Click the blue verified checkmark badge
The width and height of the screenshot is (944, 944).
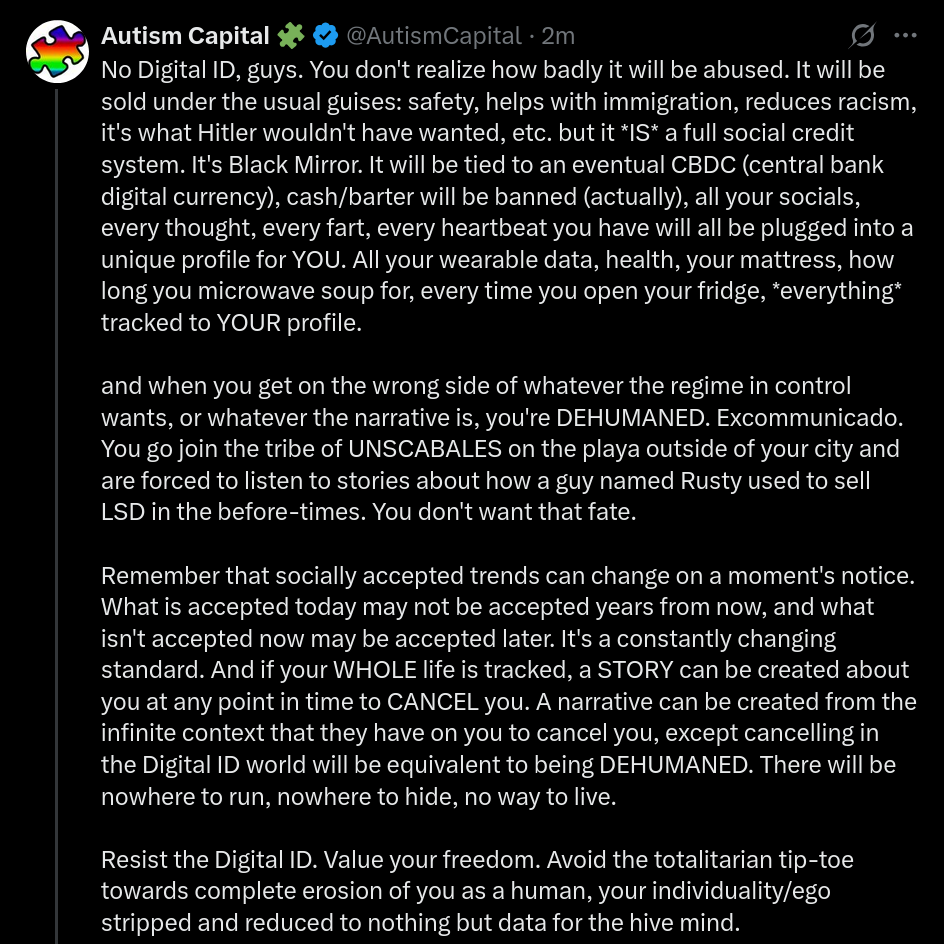(x=325, y=36)
